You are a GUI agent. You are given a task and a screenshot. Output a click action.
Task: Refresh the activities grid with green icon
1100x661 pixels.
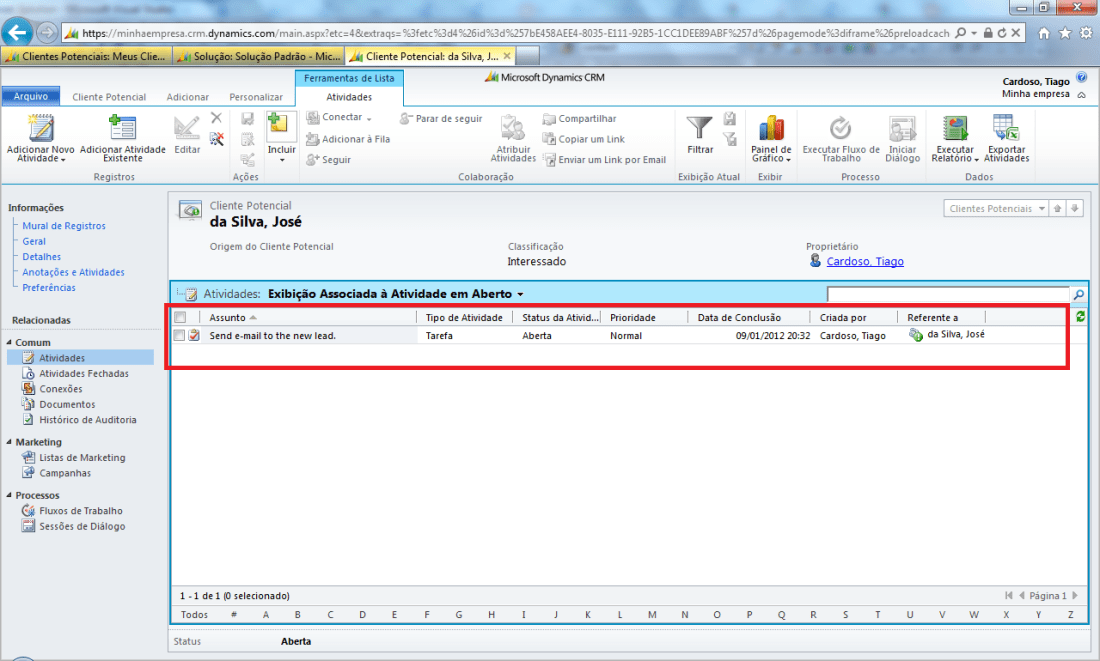point(1080,317)
